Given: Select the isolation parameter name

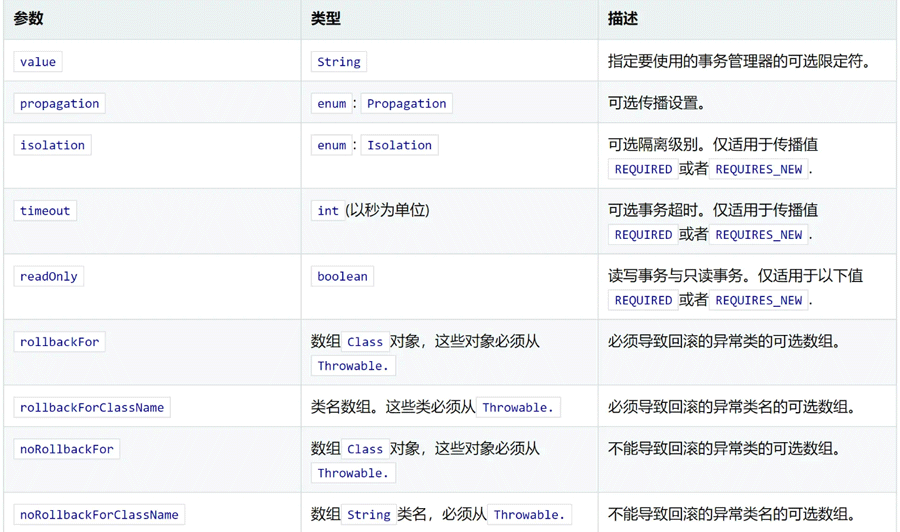Looking at the screenshot, I should coord(52,145).
